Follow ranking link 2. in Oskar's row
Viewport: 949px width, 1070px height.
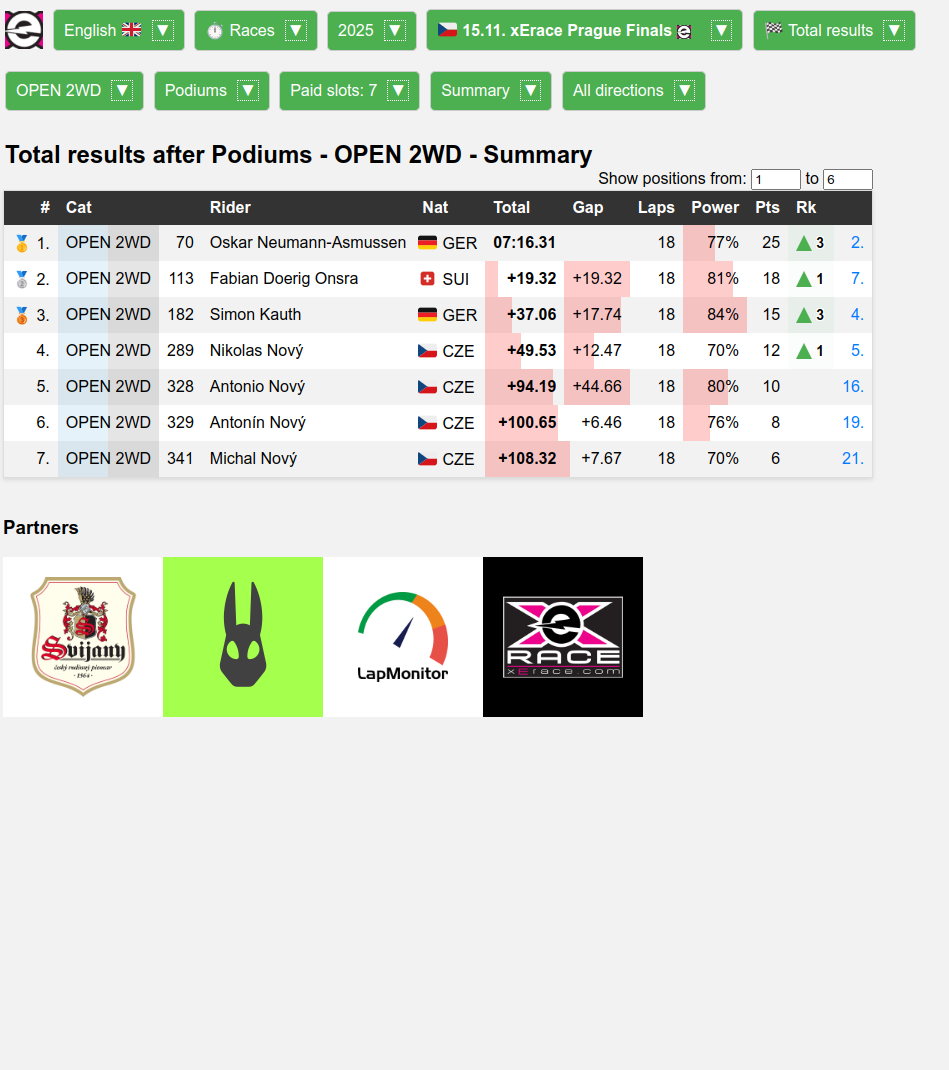857,243
